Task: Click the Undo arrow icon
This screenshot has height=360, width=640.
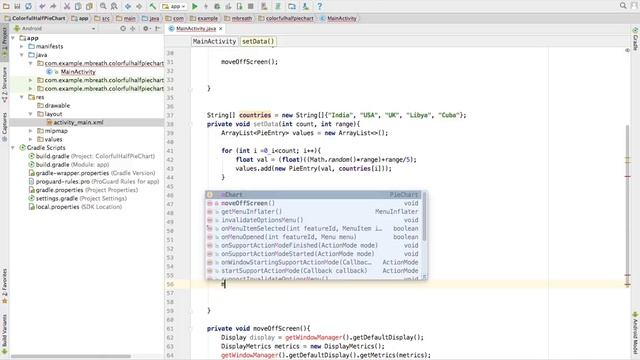Action: (x=42, y=6)
